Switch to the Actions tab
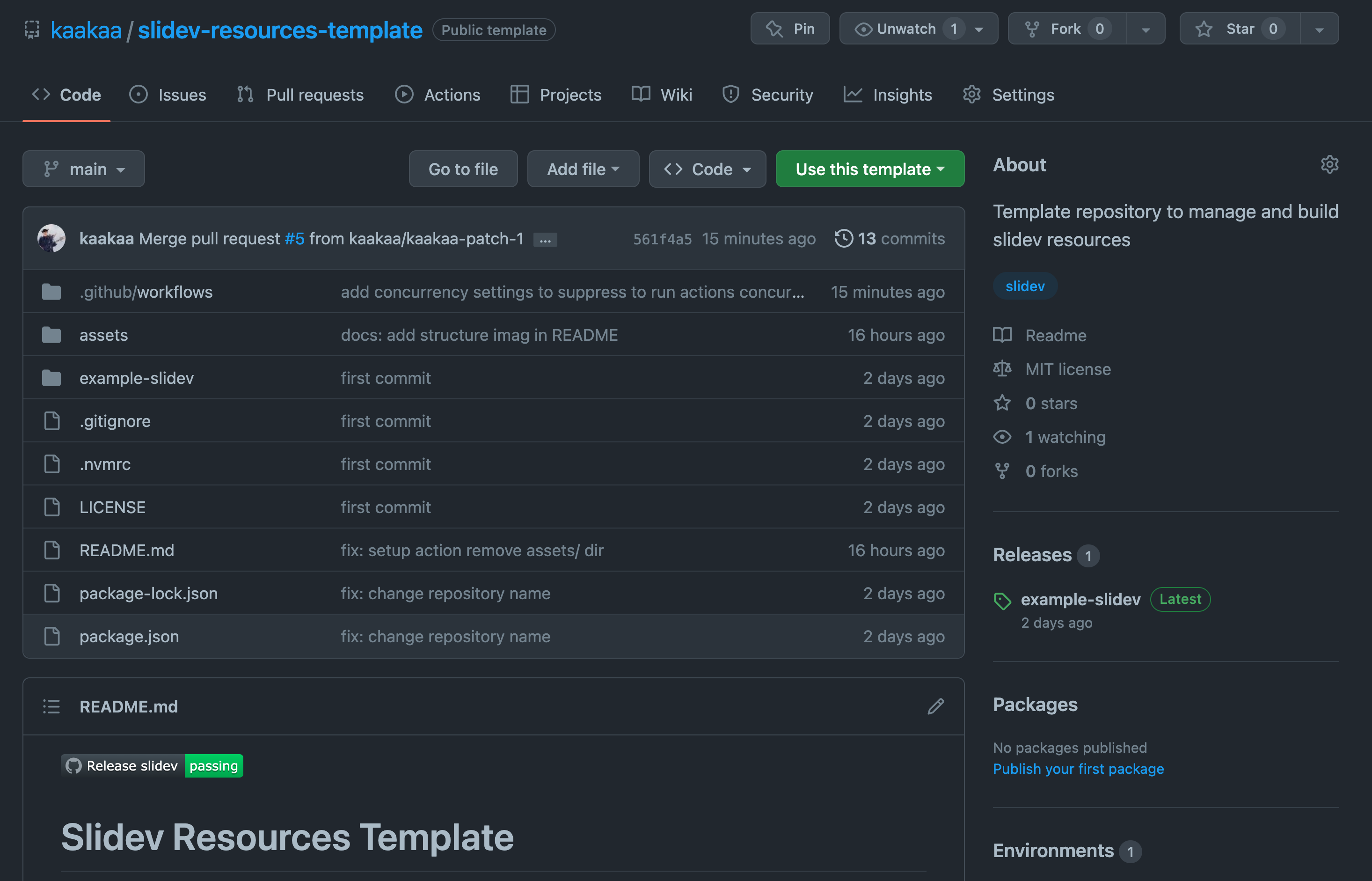 [438, 95]
